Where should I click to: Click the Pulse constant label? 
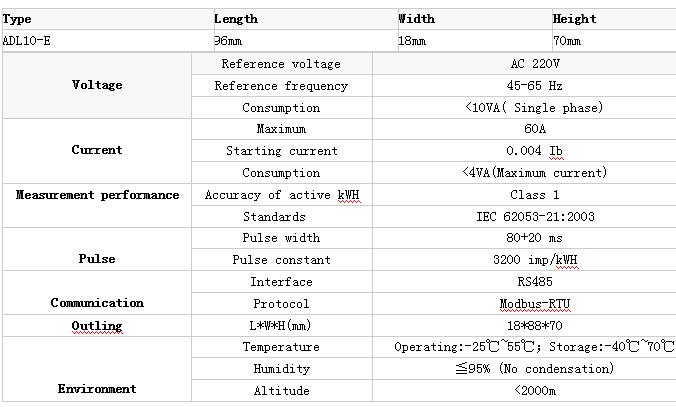click(x=281, y=260)
